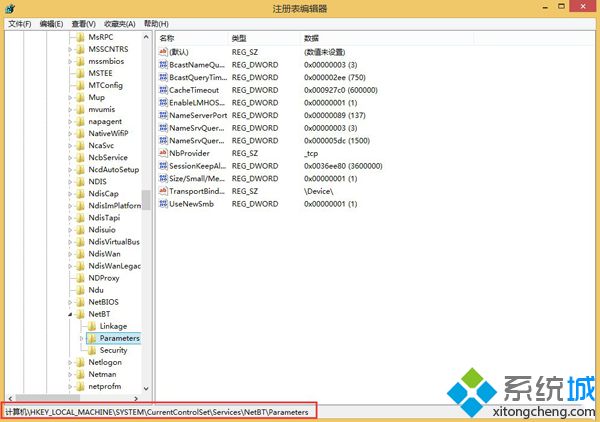This screenshot has width=600, height=422.
Task: Click data 0x000005dc (1500)
Action: click(337, 140)
